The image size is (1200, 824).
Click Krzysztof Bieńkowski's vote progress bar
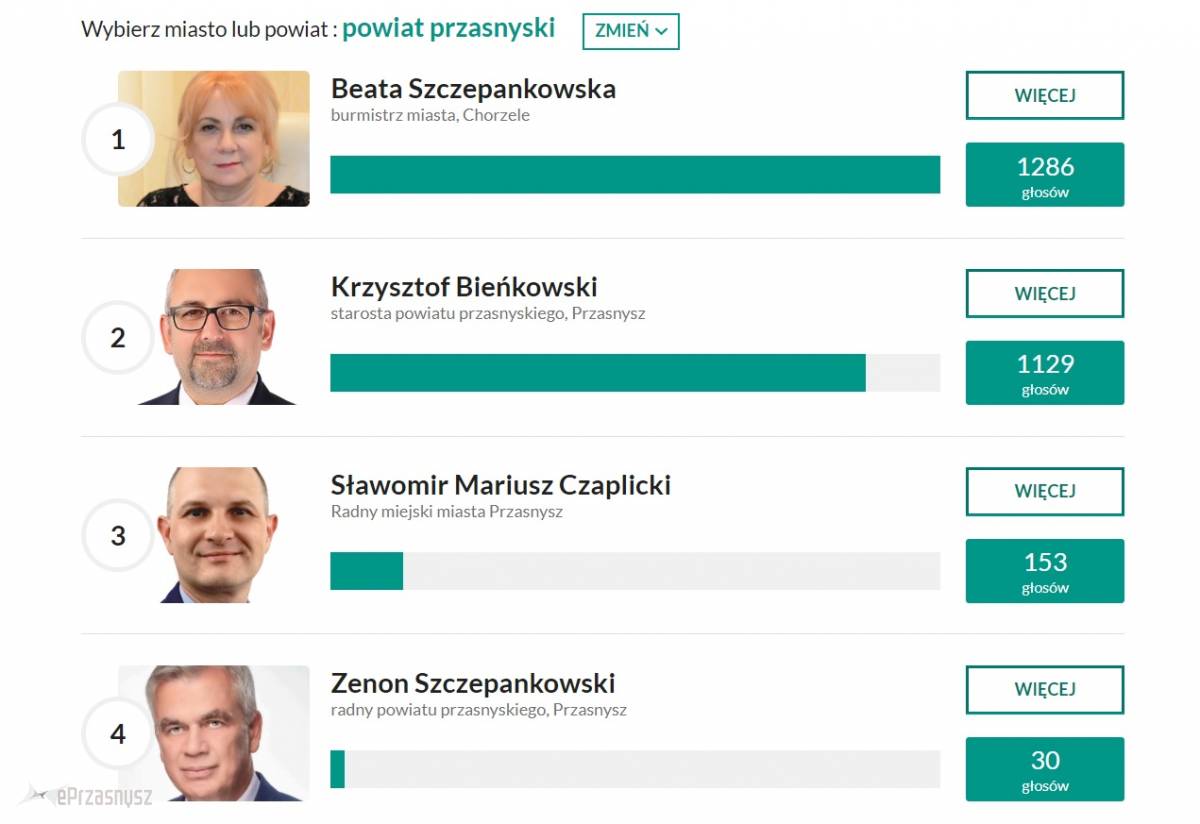[635, 373]
